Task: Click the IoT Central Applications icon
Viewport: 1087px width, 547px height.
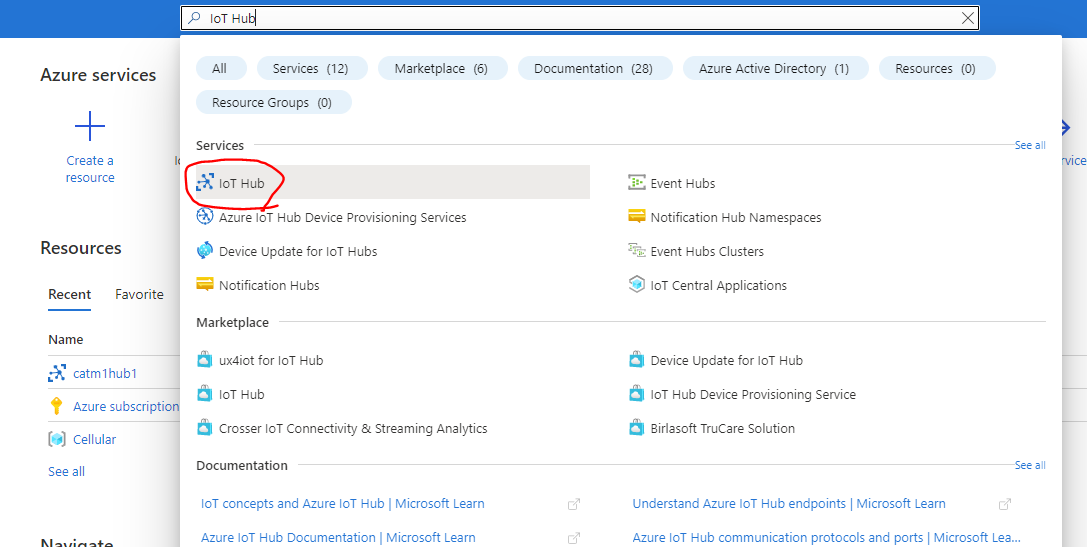Action: point(636,284)
